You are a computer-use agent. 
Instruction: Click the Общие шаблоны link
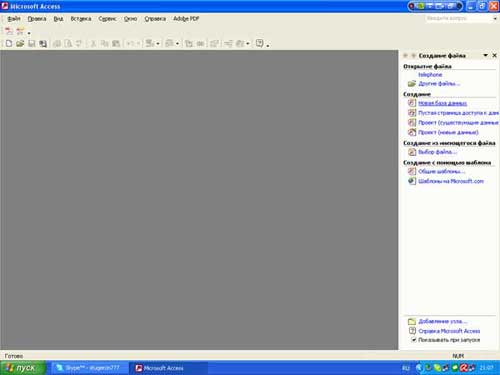click(441, 171)
